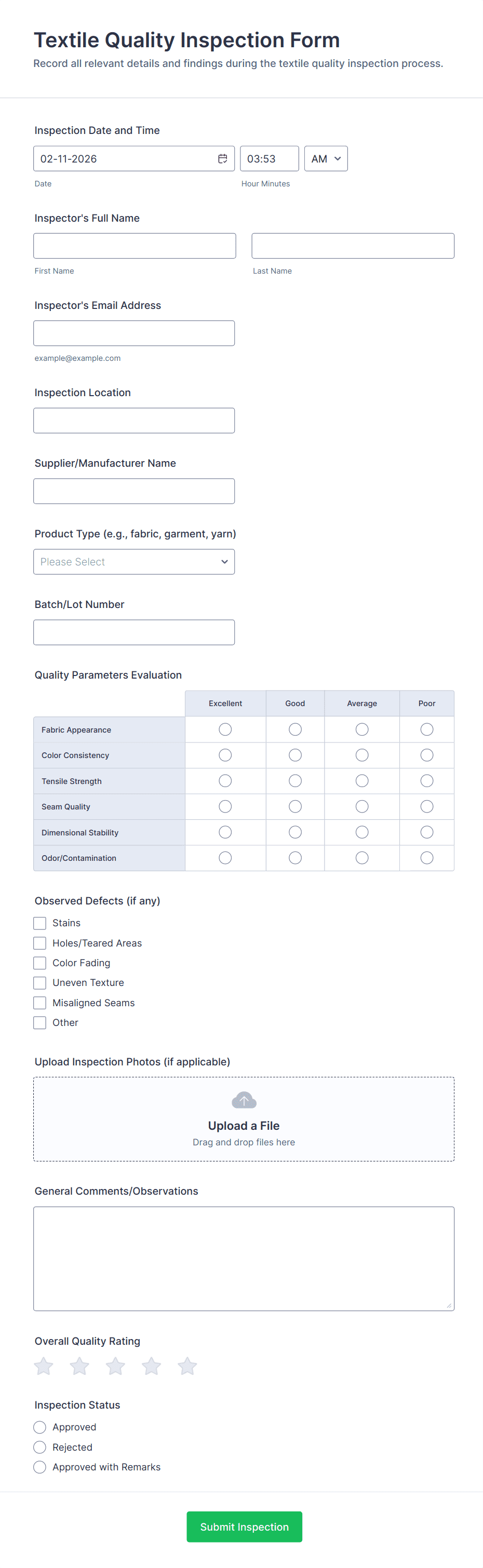Choose the third rating star
The width and height of the screenshot is (483, 1568).
116,1366
